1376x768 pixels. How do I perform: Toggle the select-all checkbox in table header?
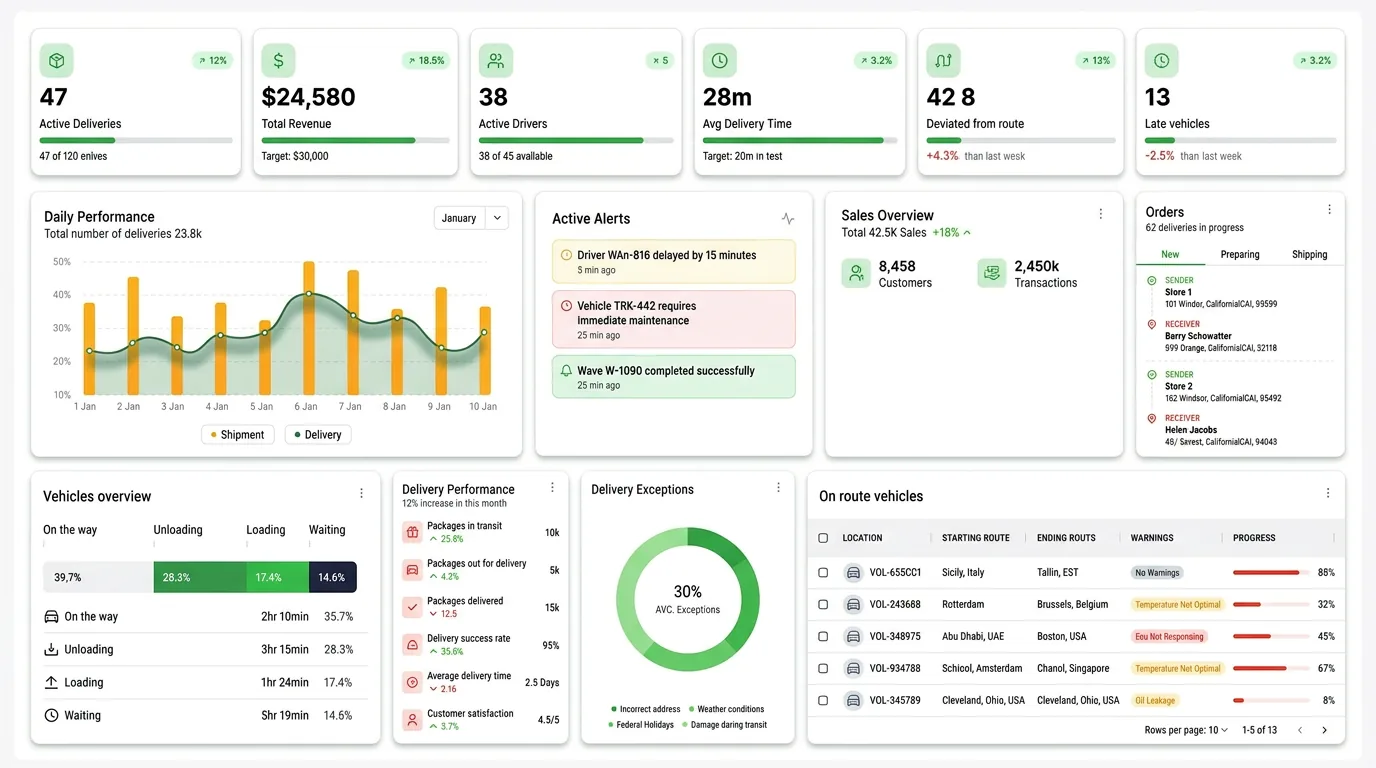pyautogui.click(x=823, y=538)
